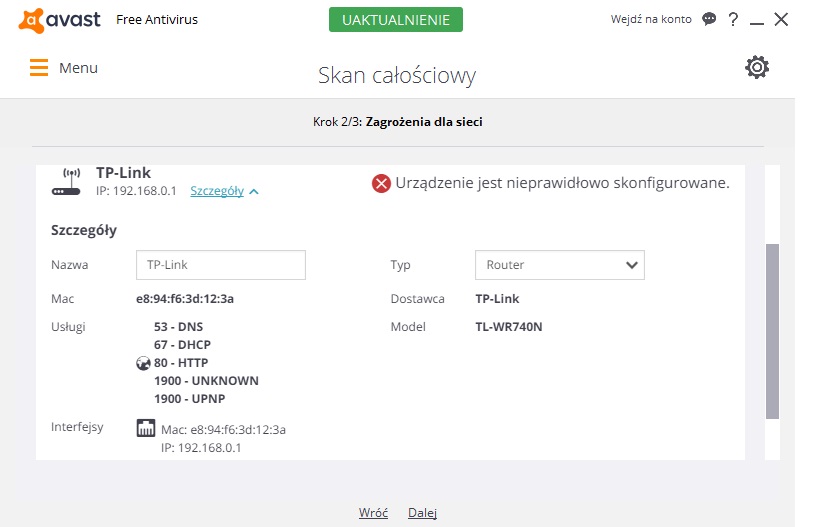
Task: Click the model value TL-WR740N
Action: point(509,327)
